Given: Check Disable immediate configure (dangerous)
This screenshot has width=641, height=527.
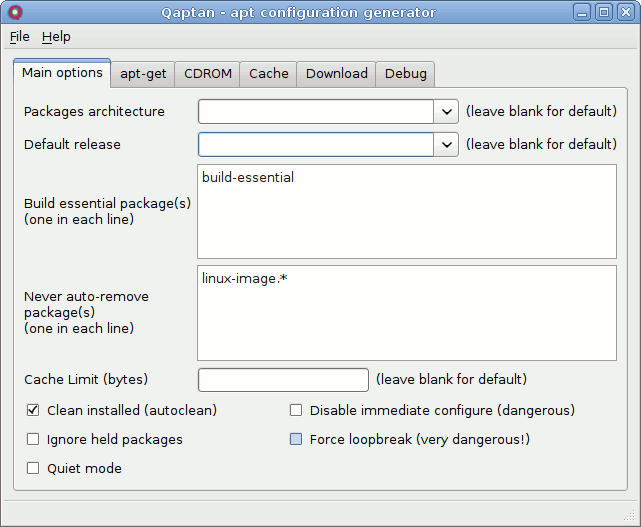Looking at the screenshot, I should [296, 410].
